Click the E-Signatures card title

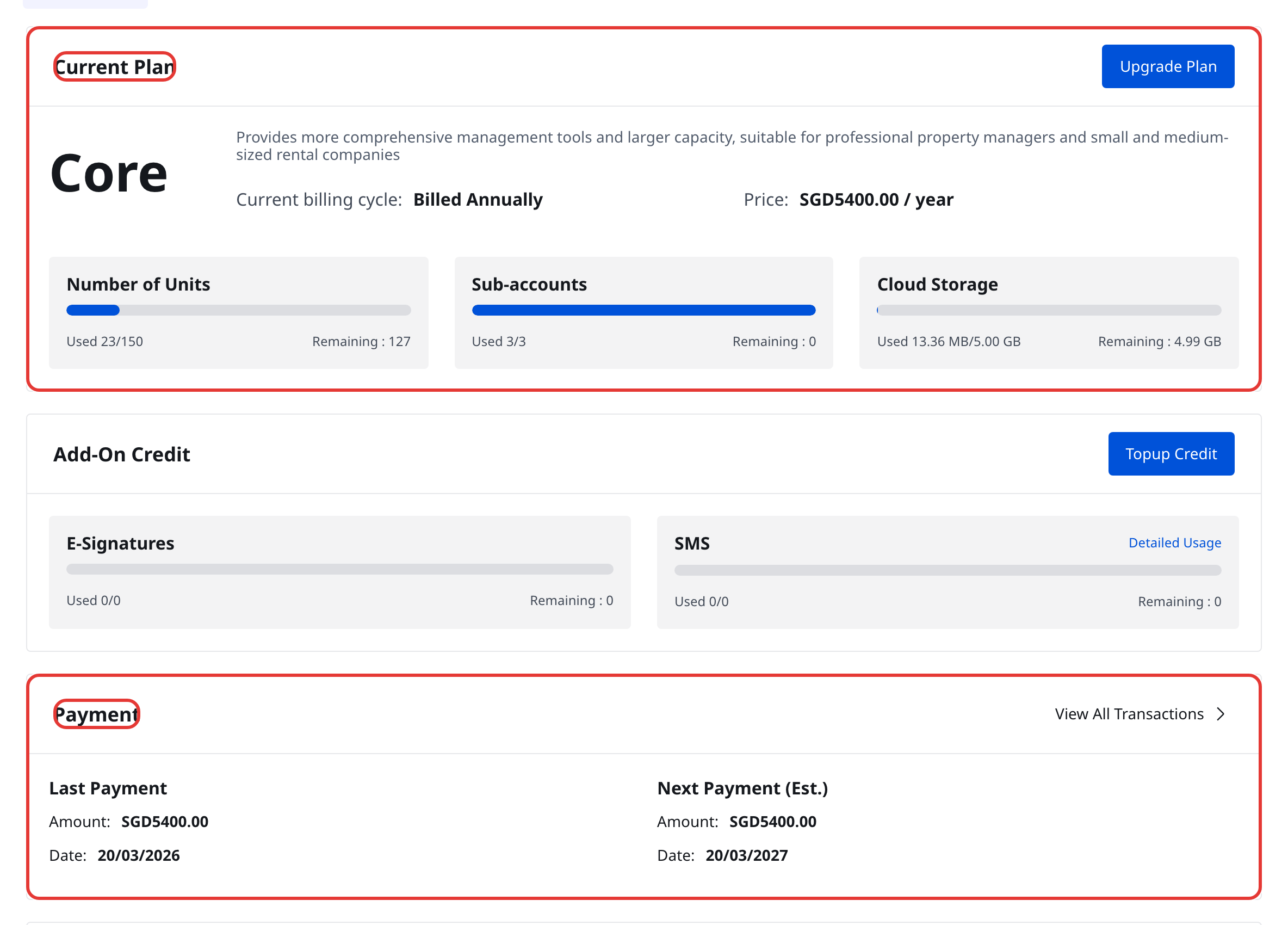click(120, 543)
